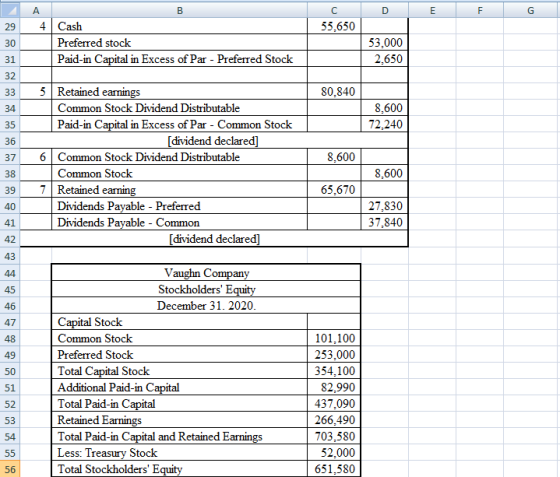Select Paid-in Capital in Excess of Par - Preferred Stock
The image size is (560, 477).
click(180, 59)
